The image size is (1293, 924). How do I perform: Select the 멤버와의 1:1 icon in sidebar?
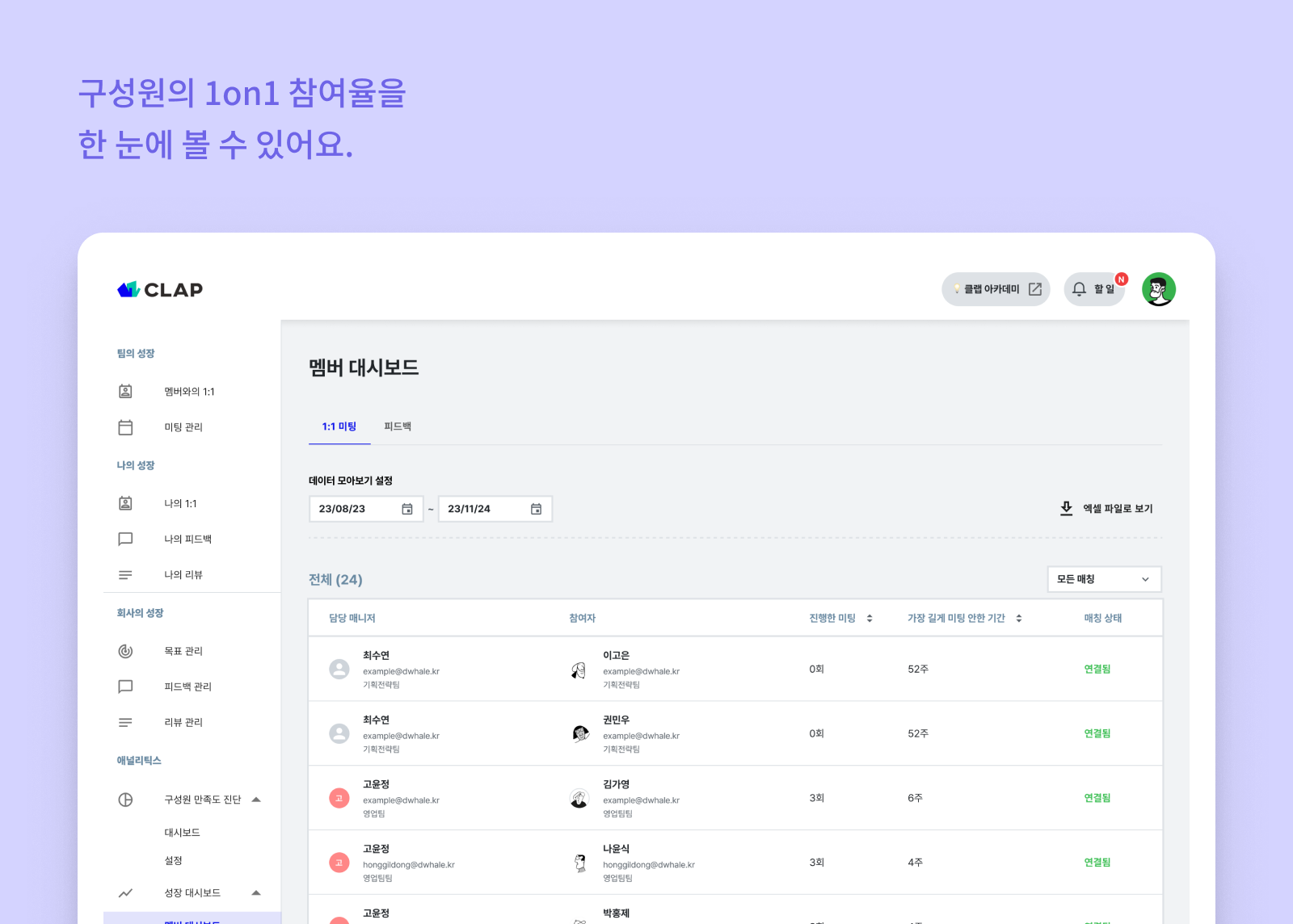[x=126, y=391]
